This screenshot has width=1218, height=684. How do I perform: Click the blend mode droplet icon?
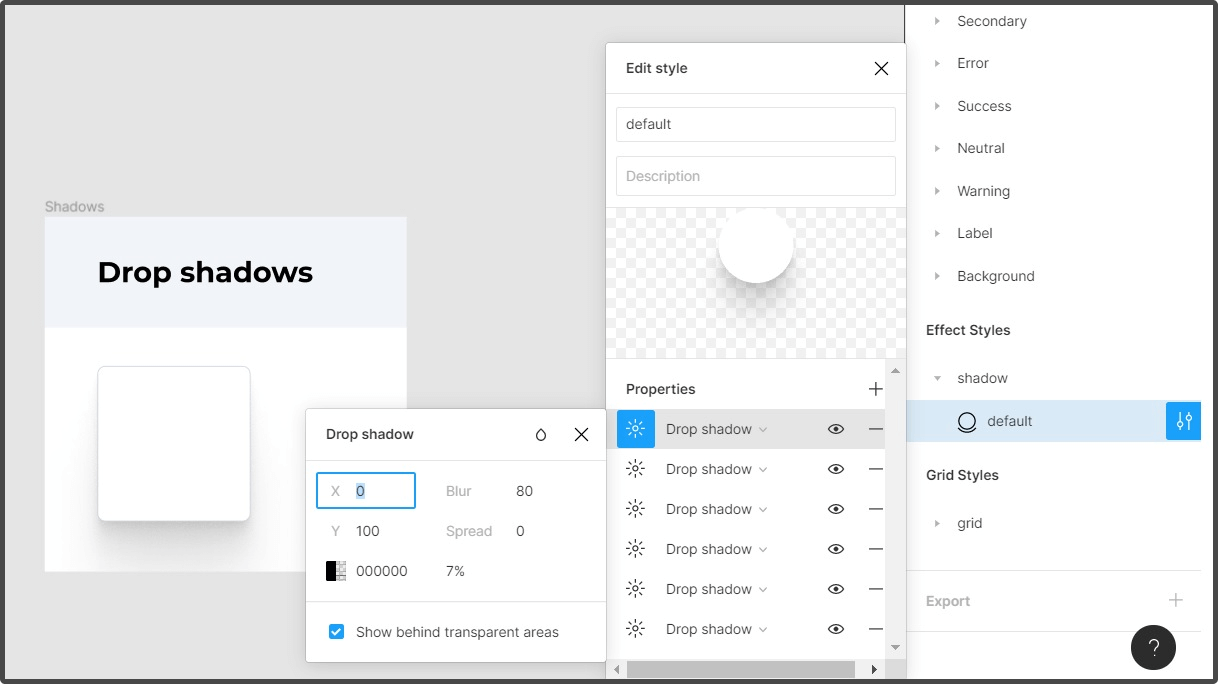[x=541, y=435]
